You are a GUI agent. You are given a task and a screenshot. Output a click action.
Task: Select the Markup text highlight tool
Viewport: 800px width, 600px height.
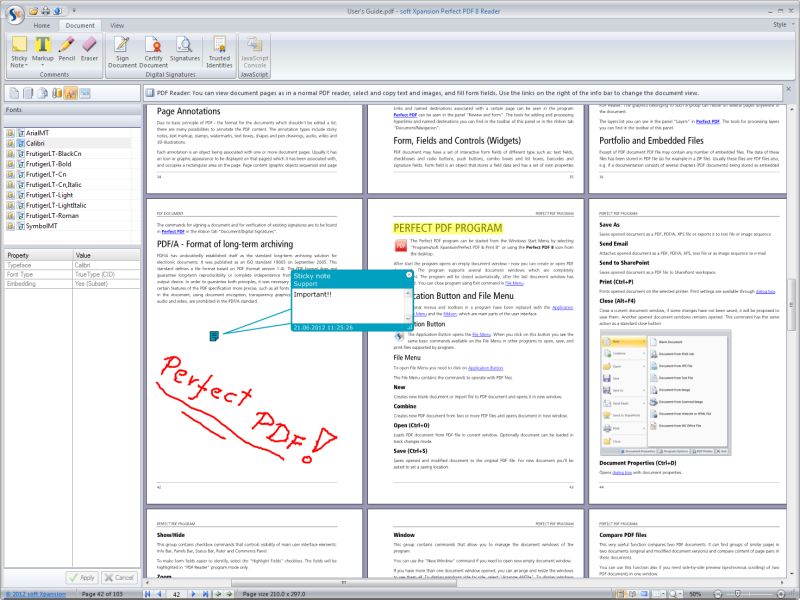[43, 45]
